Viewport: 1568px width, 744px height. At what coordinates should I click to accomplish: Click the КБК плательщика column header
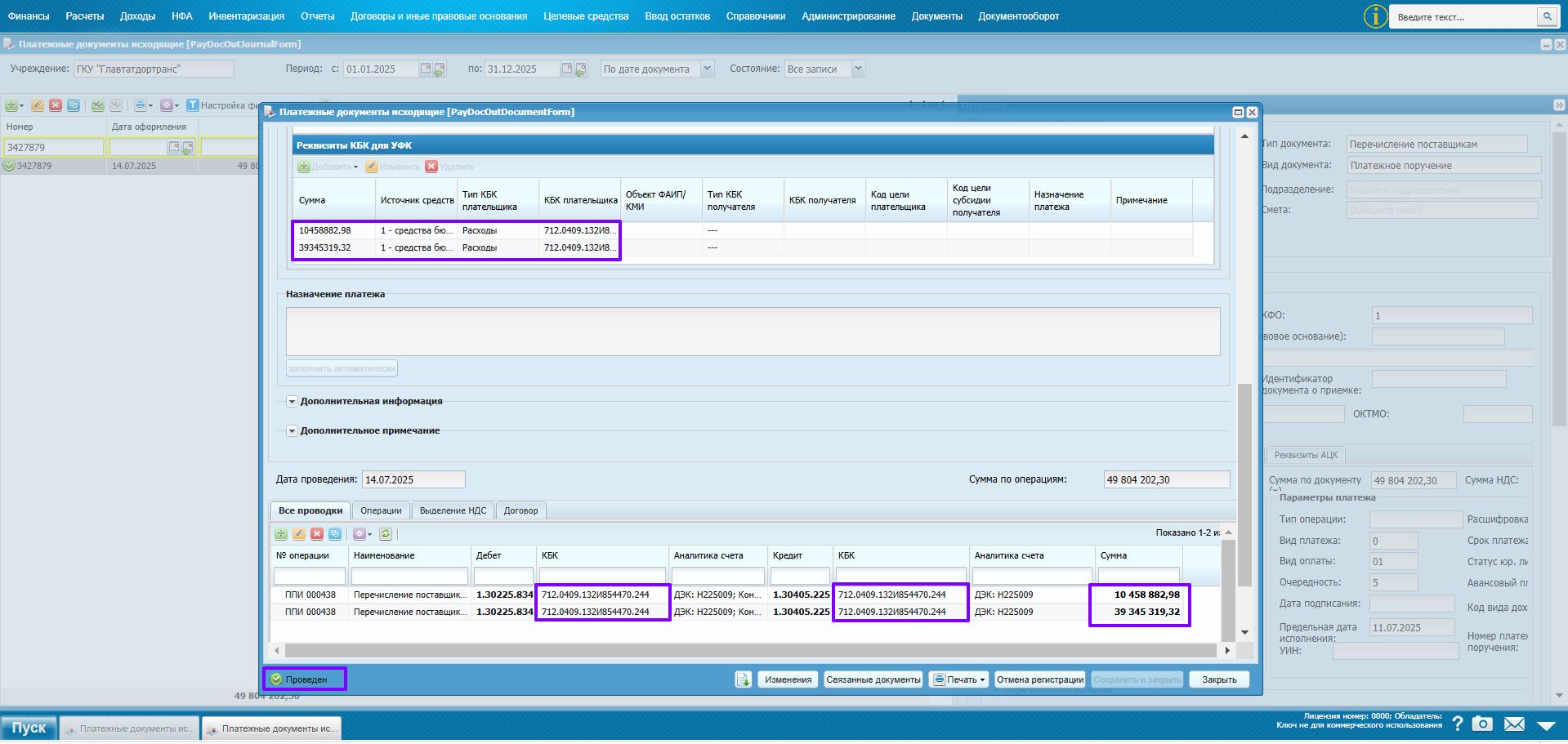580,200
